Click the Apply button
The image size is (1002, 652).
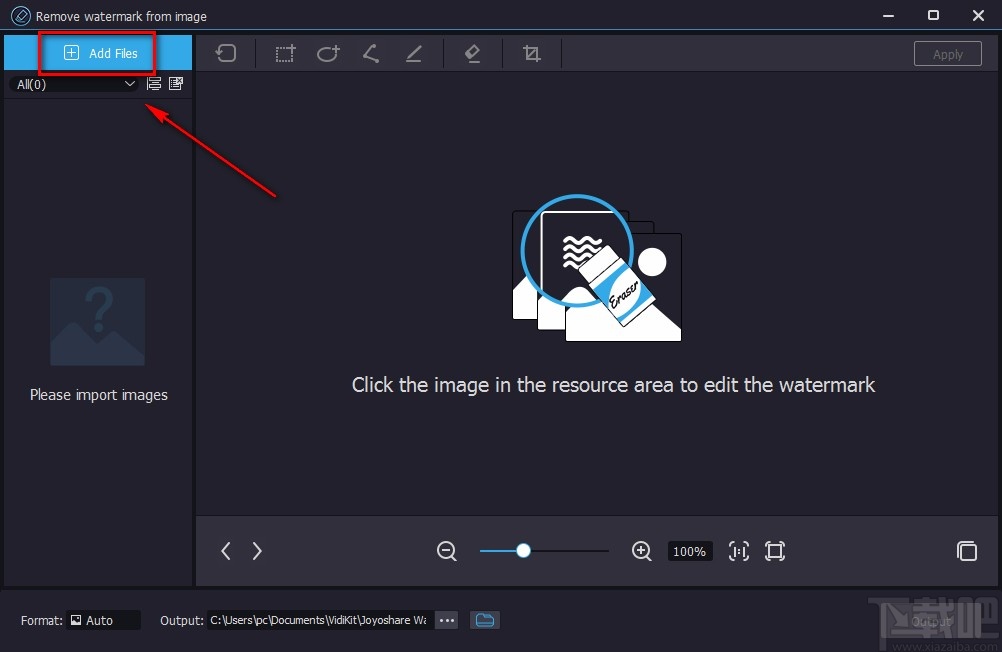click(947, 53)
